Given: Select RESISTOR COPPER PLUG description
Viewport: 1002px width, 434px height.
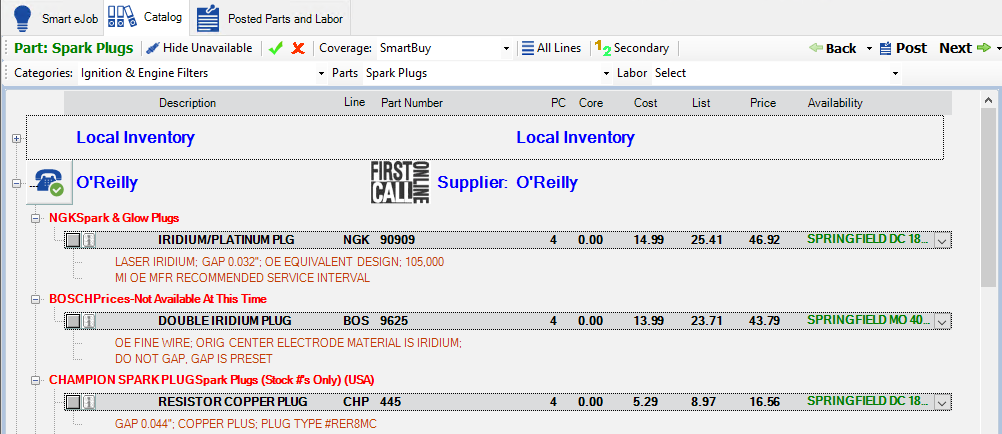Looking at the screenshot, I should [x=233, y=402].
